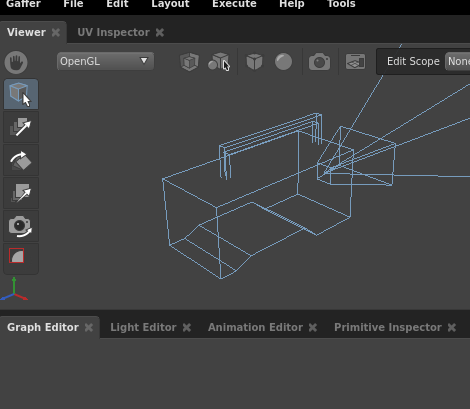Activate the Translate tool
This screenshot has height=409, width=470.
coord(21,127)
